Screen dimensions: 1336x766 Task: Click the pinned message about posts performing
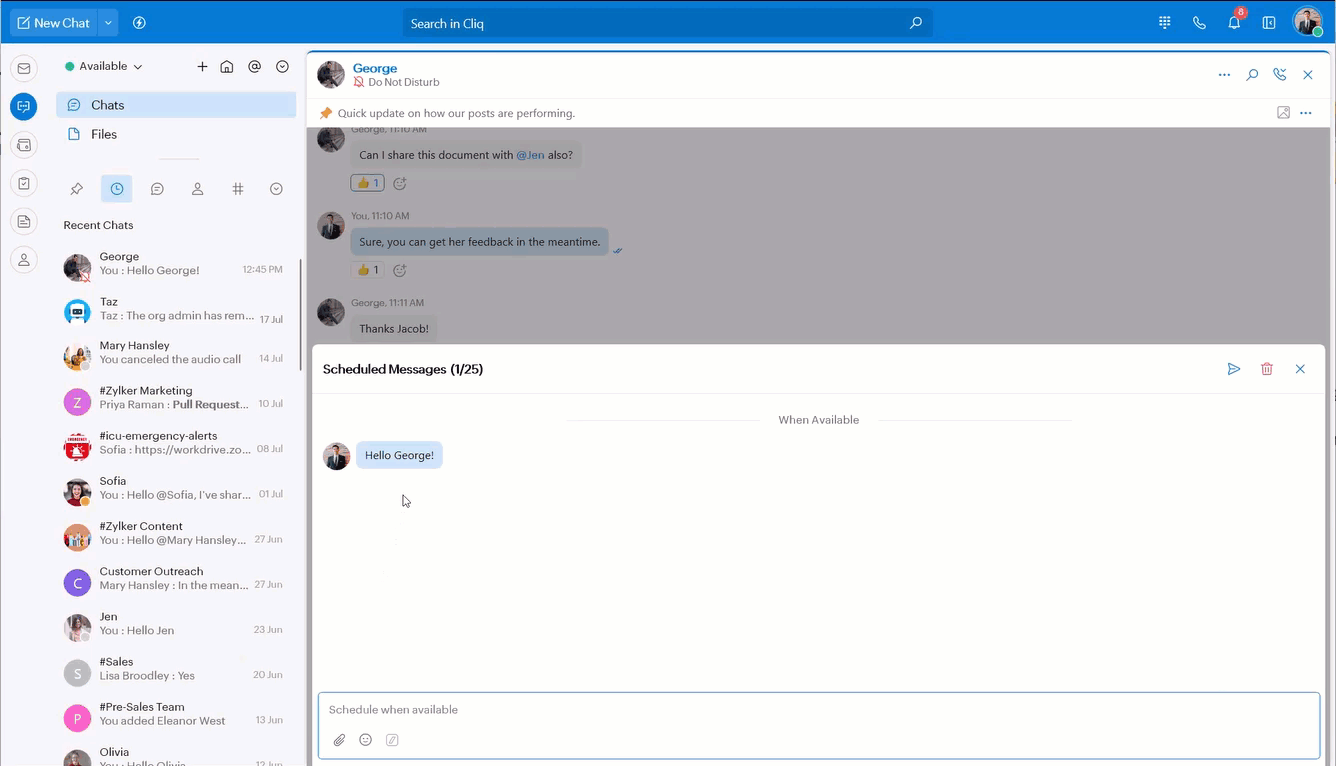coord(456,113)
